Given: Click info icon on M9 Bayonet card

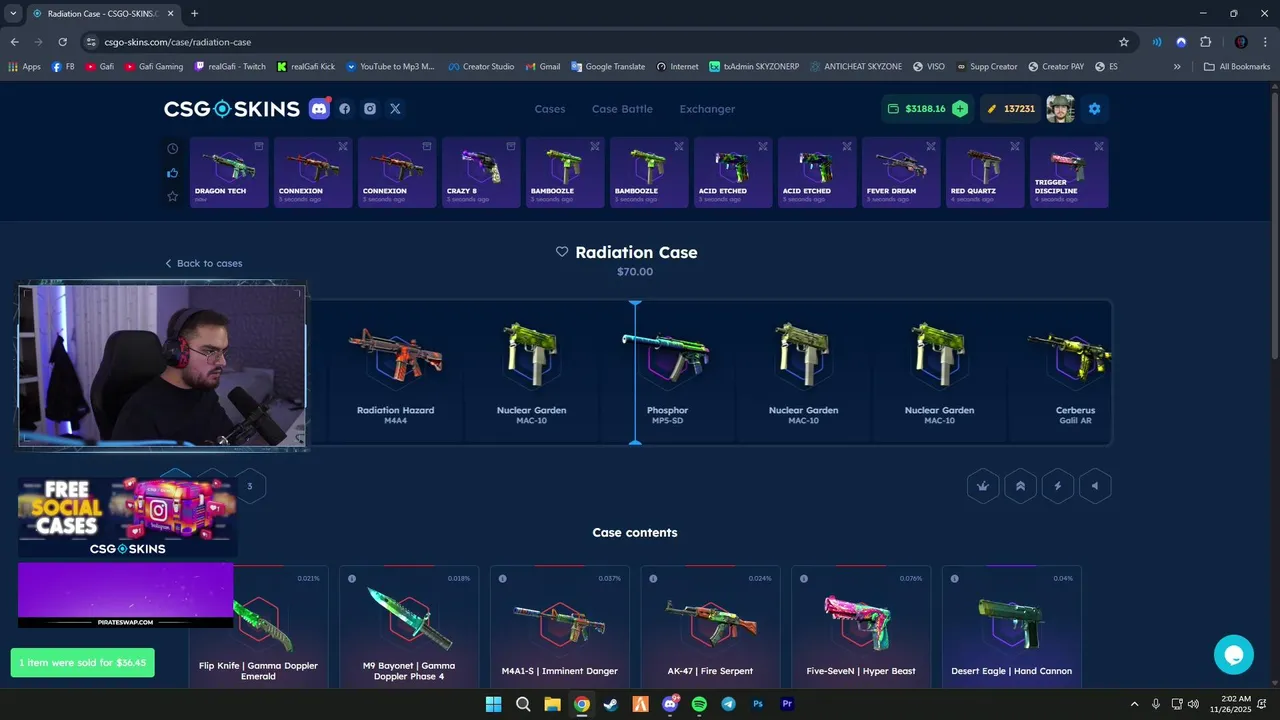Looking at the screenshot, I should [x=352, y=578].
